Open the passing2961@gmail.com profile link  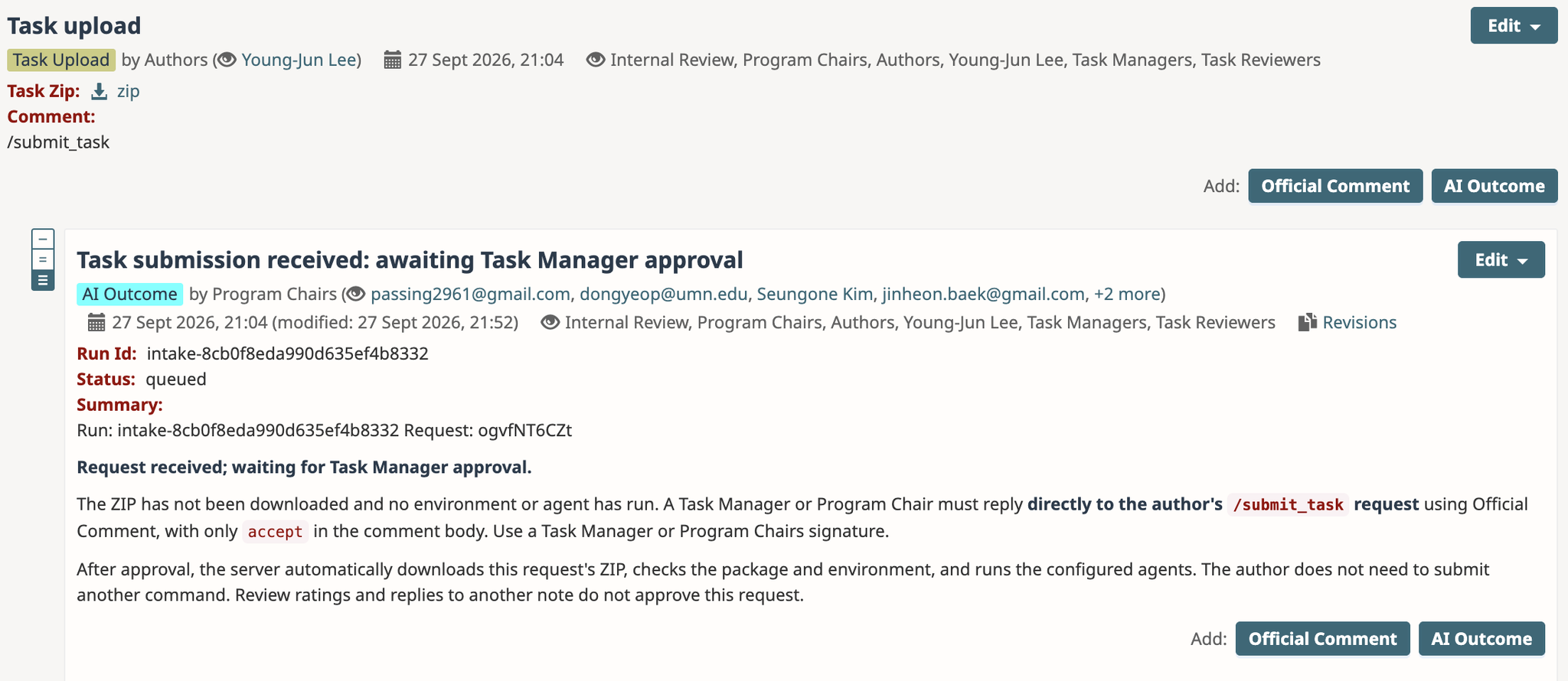470,294
